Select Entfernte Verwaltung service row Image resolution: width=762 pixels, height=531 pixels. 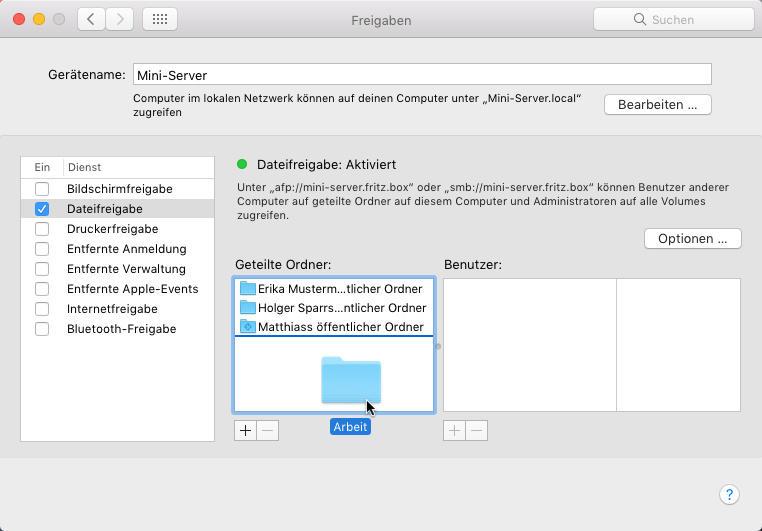[118, 269]
